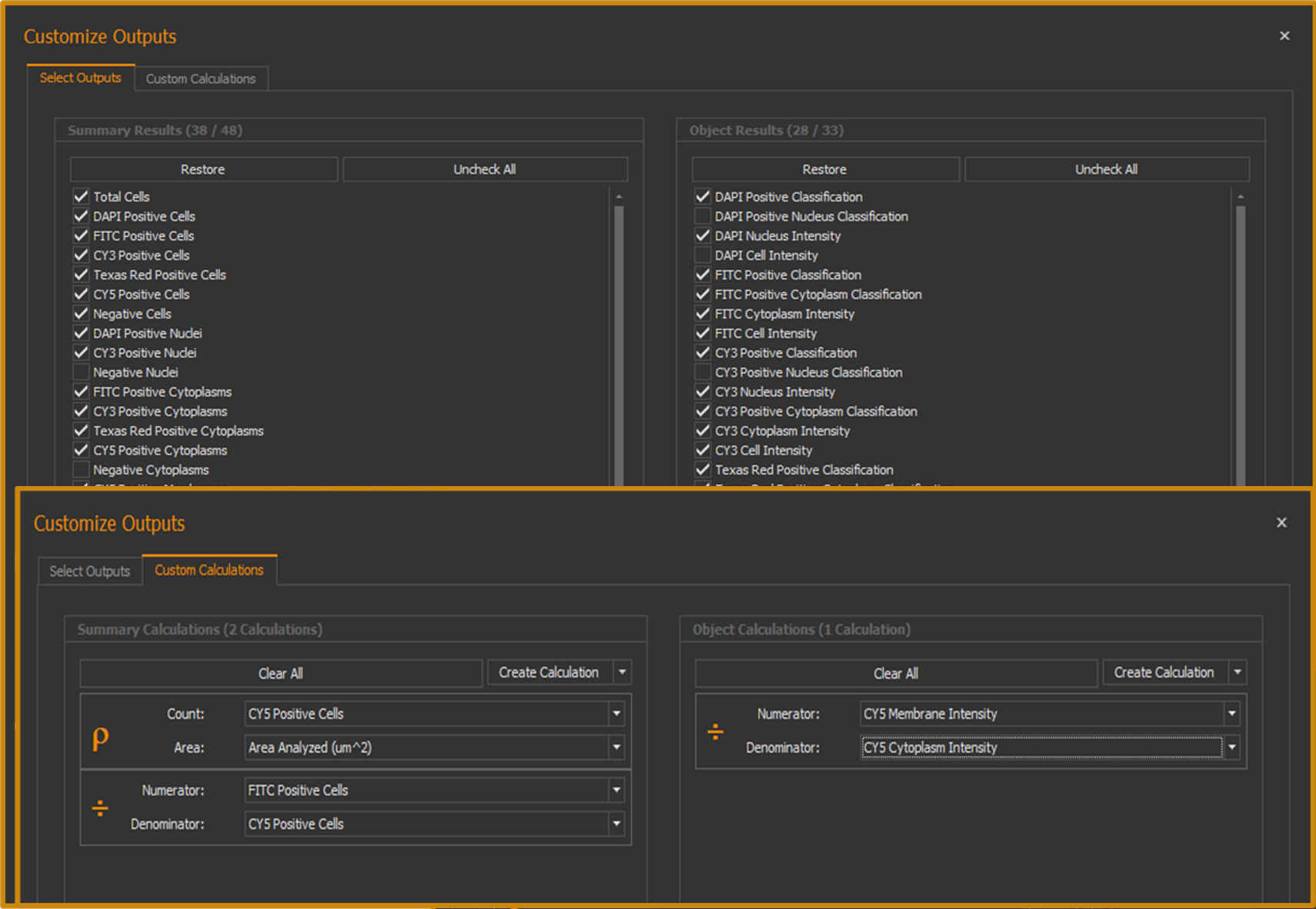Check DAPI Positive Nucleus Classification

pyautogui.click(x=702, y=216)
